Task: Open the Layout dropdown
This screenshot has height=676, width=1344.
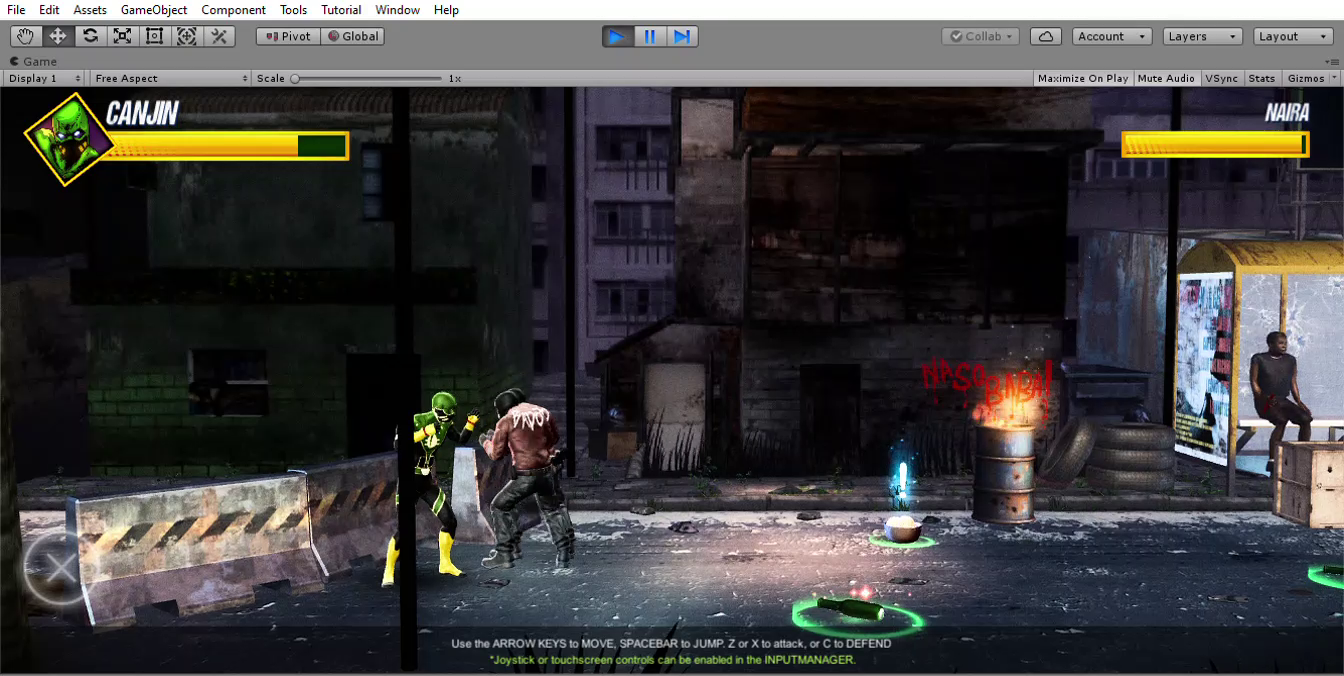Action: pos(1292,36)
